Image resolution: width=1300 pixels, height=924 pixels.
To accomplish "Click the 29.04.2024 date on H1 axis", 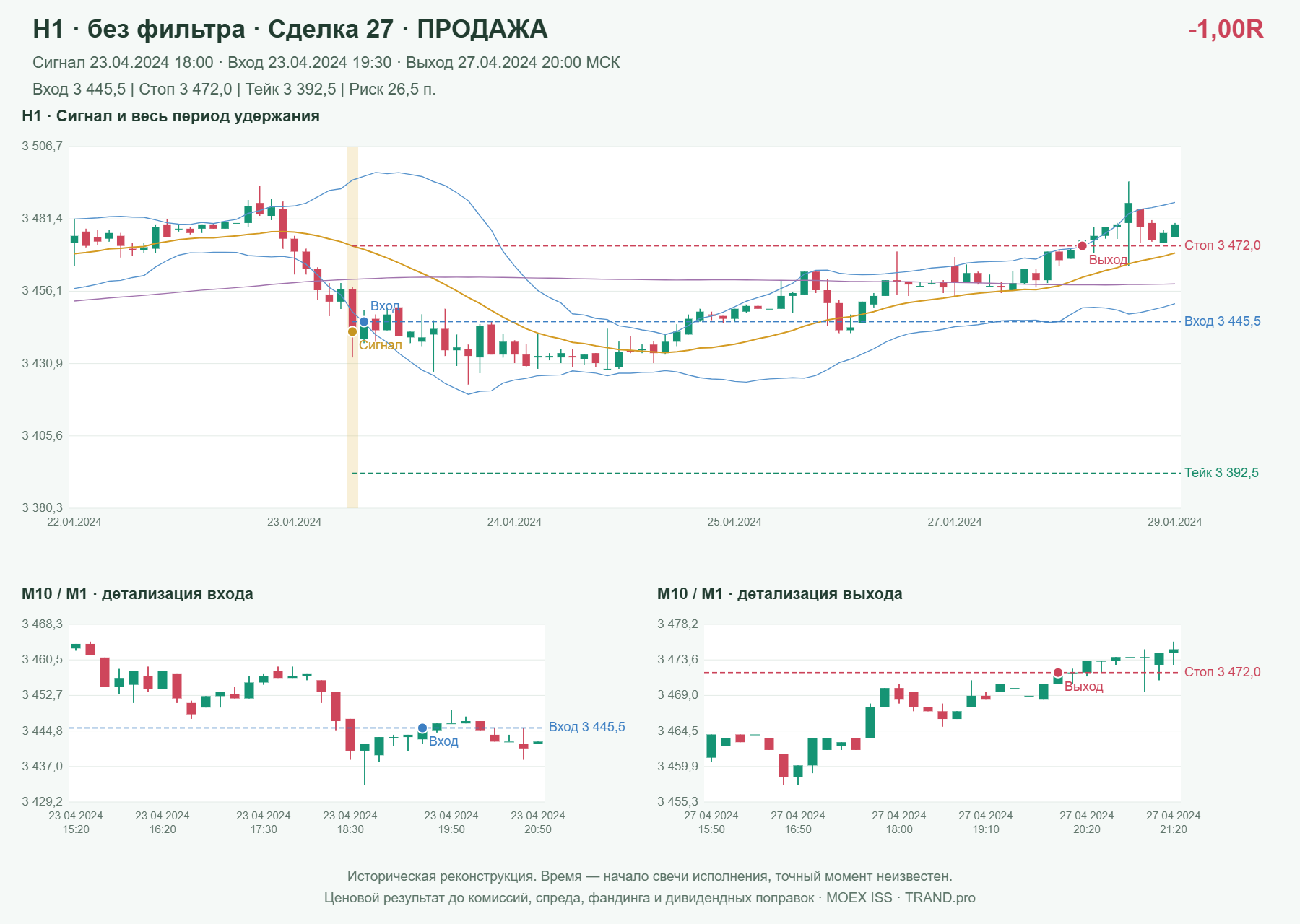I will (x=1175, y=522).
